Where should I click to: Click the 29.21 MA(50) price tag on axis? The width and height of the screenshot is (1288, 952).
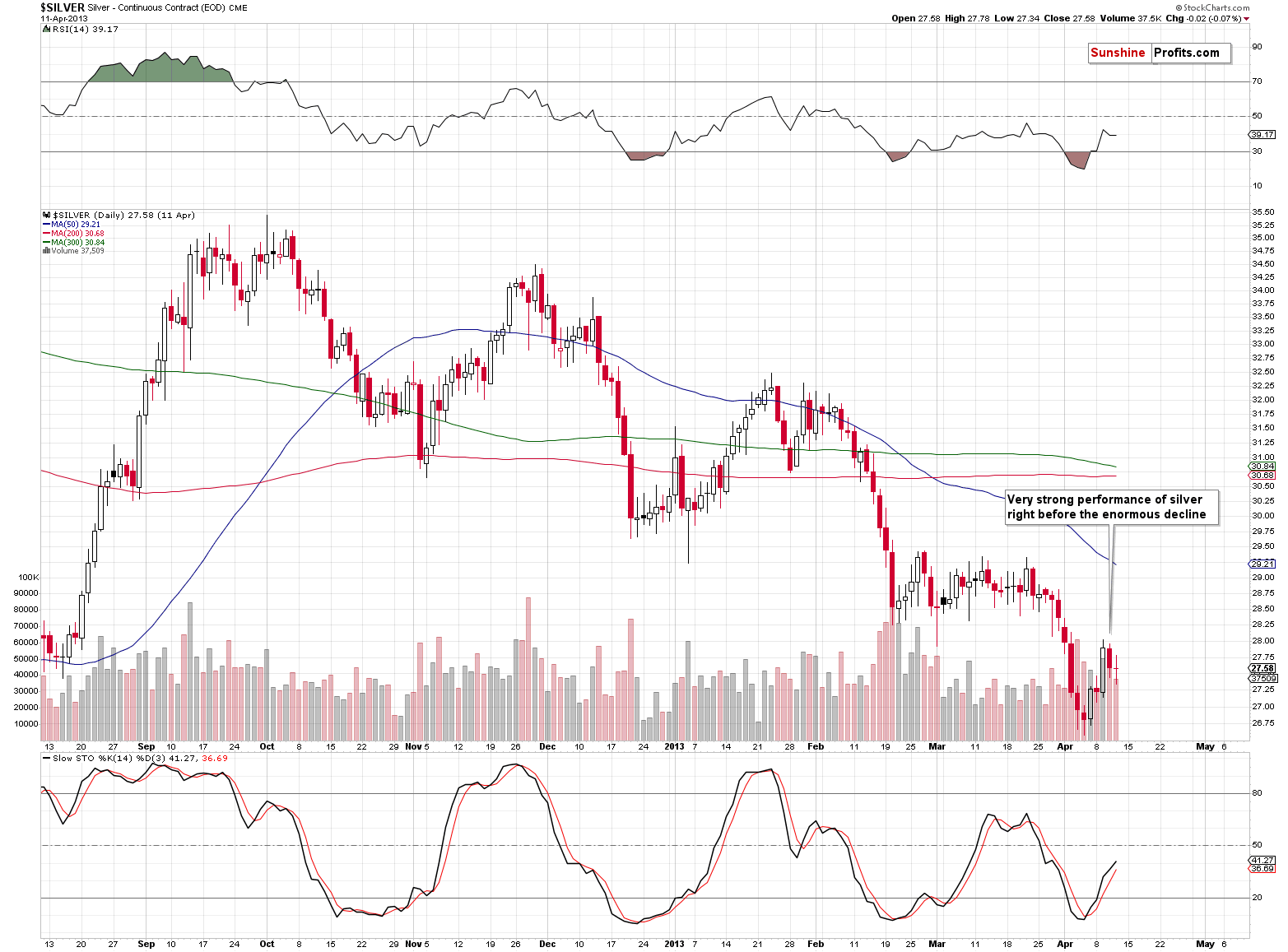pos(1262,564)
